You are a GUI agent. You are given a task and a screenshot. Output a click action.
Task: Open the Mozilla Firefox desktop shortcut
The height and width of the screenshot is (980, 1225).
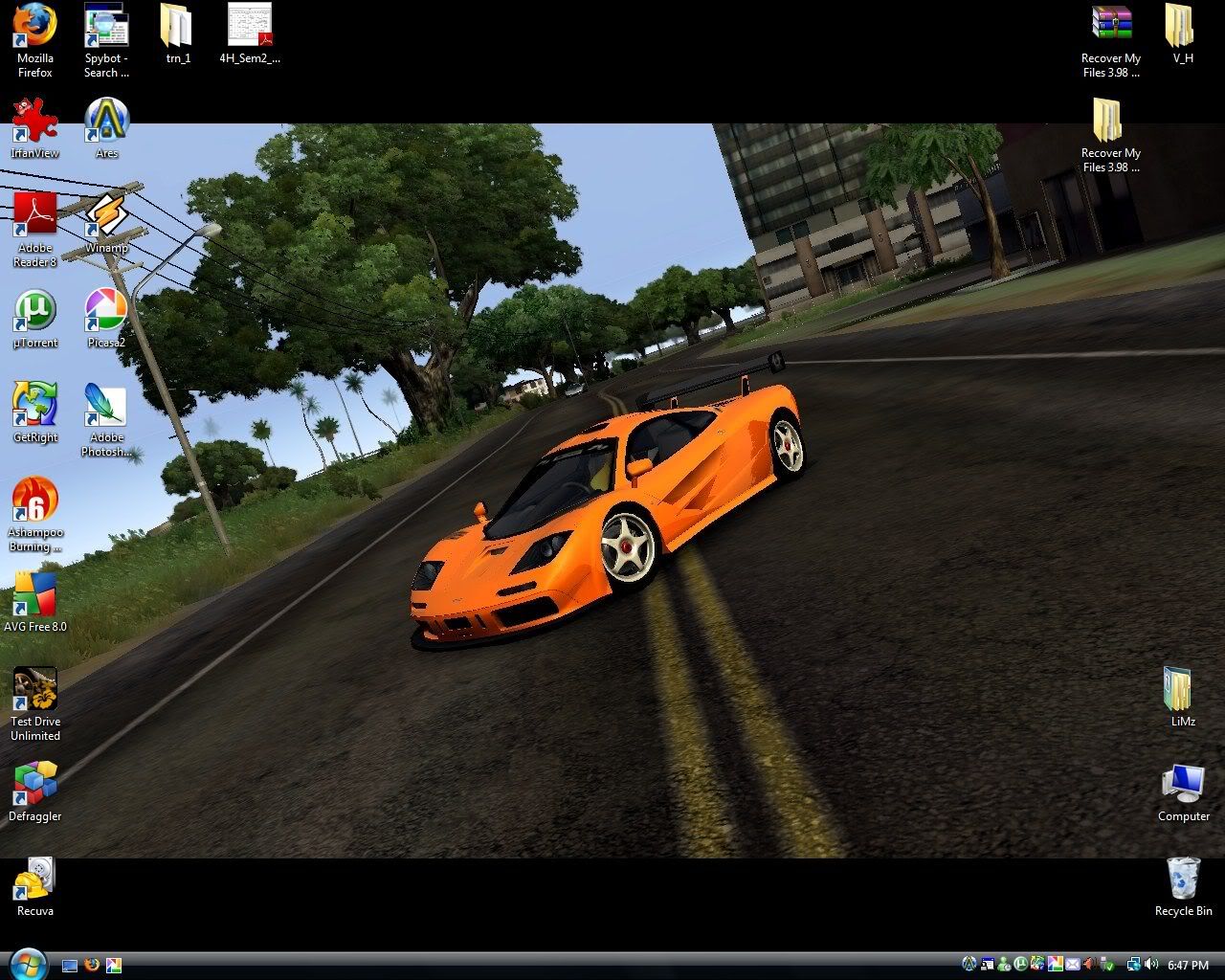35,40
